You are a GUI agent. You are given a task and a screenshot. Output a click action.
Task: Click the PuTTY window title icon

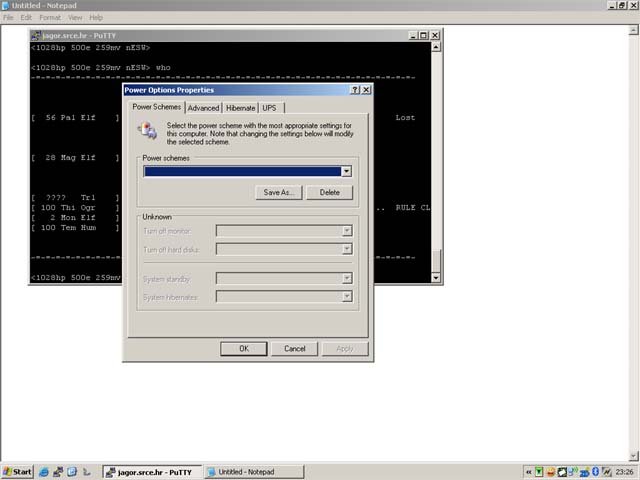pos(36,36)
